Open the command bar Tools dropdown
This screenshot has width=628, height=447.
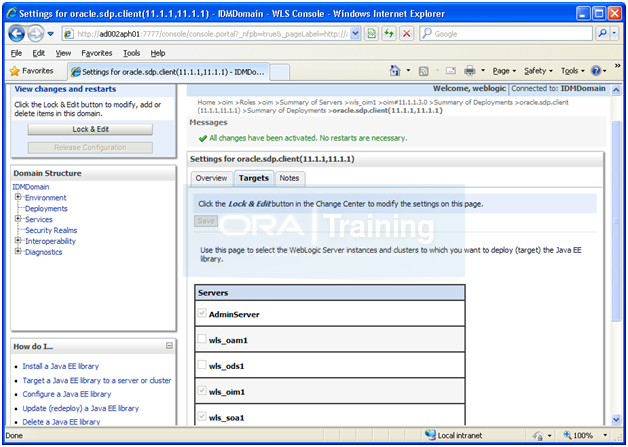(572, 71)
